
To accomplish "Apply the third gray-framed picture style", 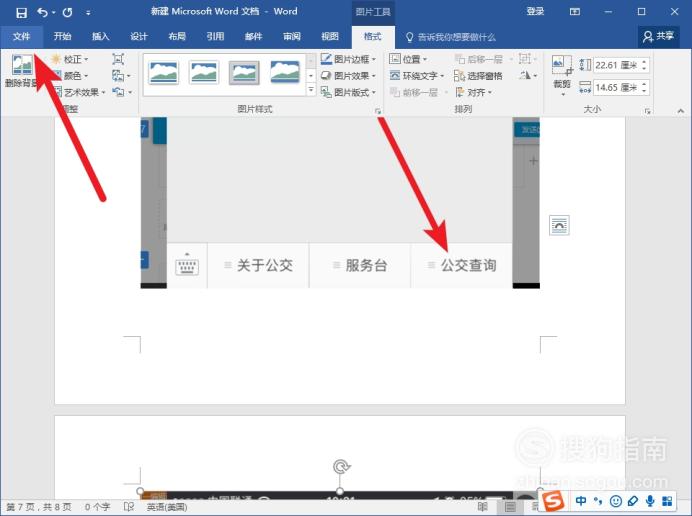I will [x=244, y=73].
